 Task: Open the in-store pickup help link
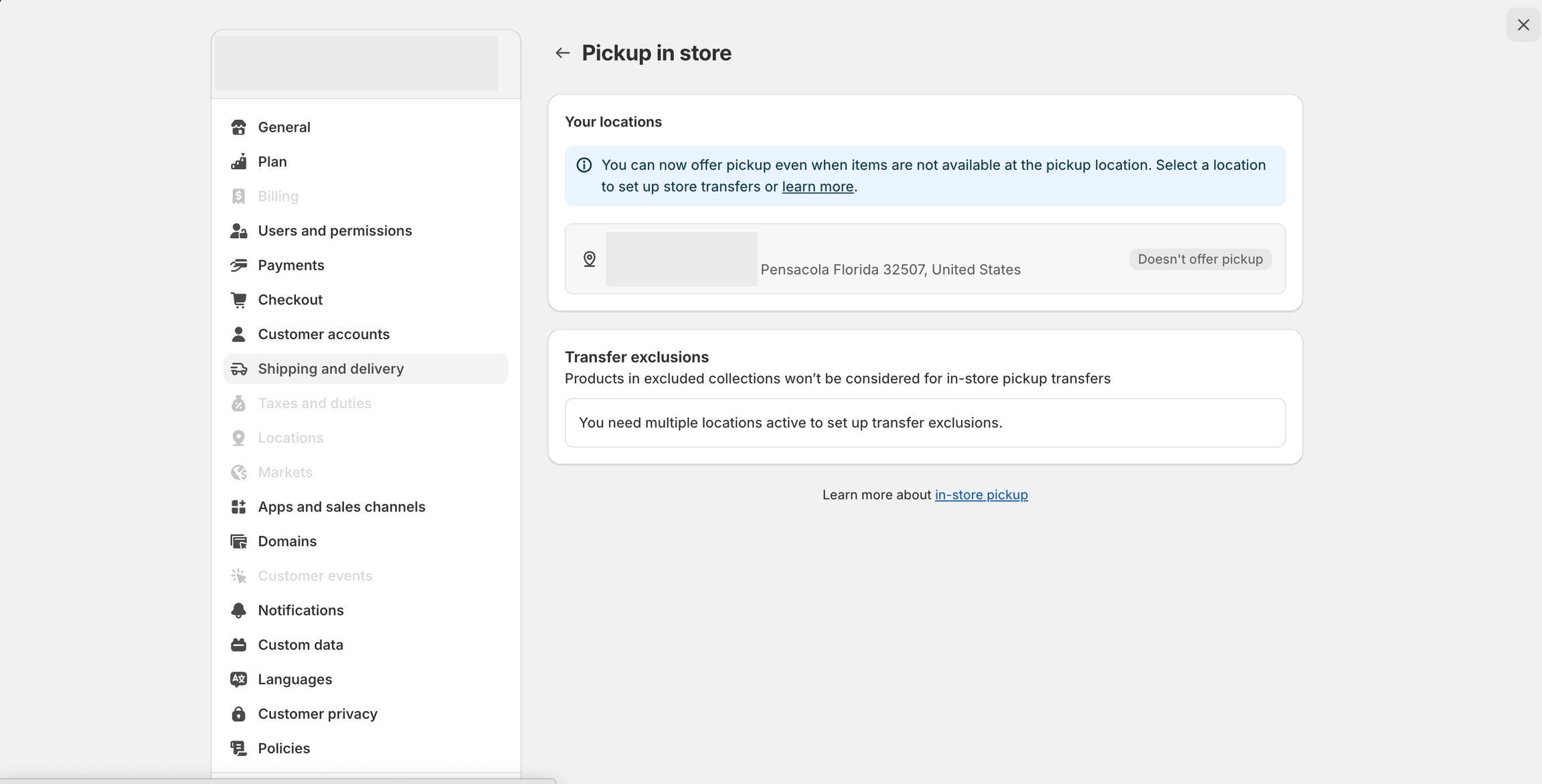click(980, 495)
